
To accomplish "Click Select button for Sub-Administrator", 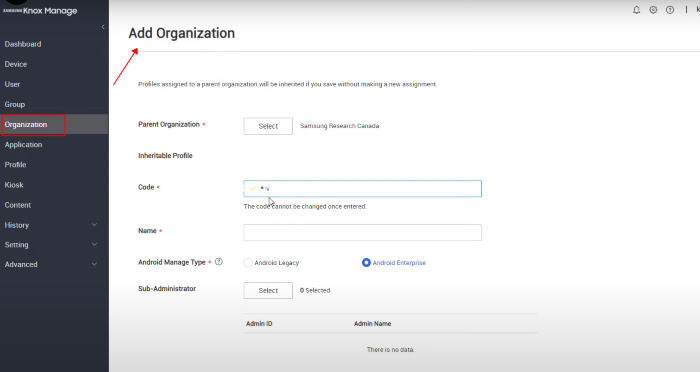I will pos(268,290).
